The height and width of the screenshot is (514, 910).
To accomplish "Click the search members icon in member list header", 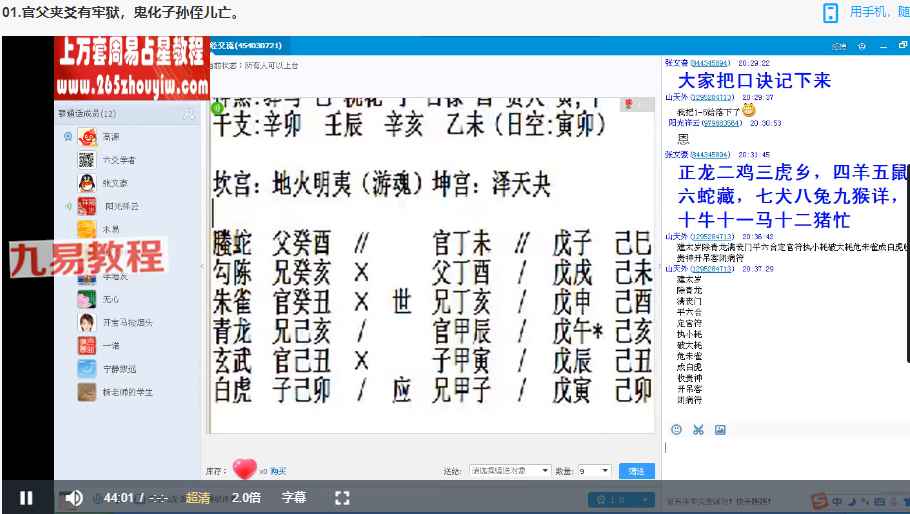I will click(189, 114).
